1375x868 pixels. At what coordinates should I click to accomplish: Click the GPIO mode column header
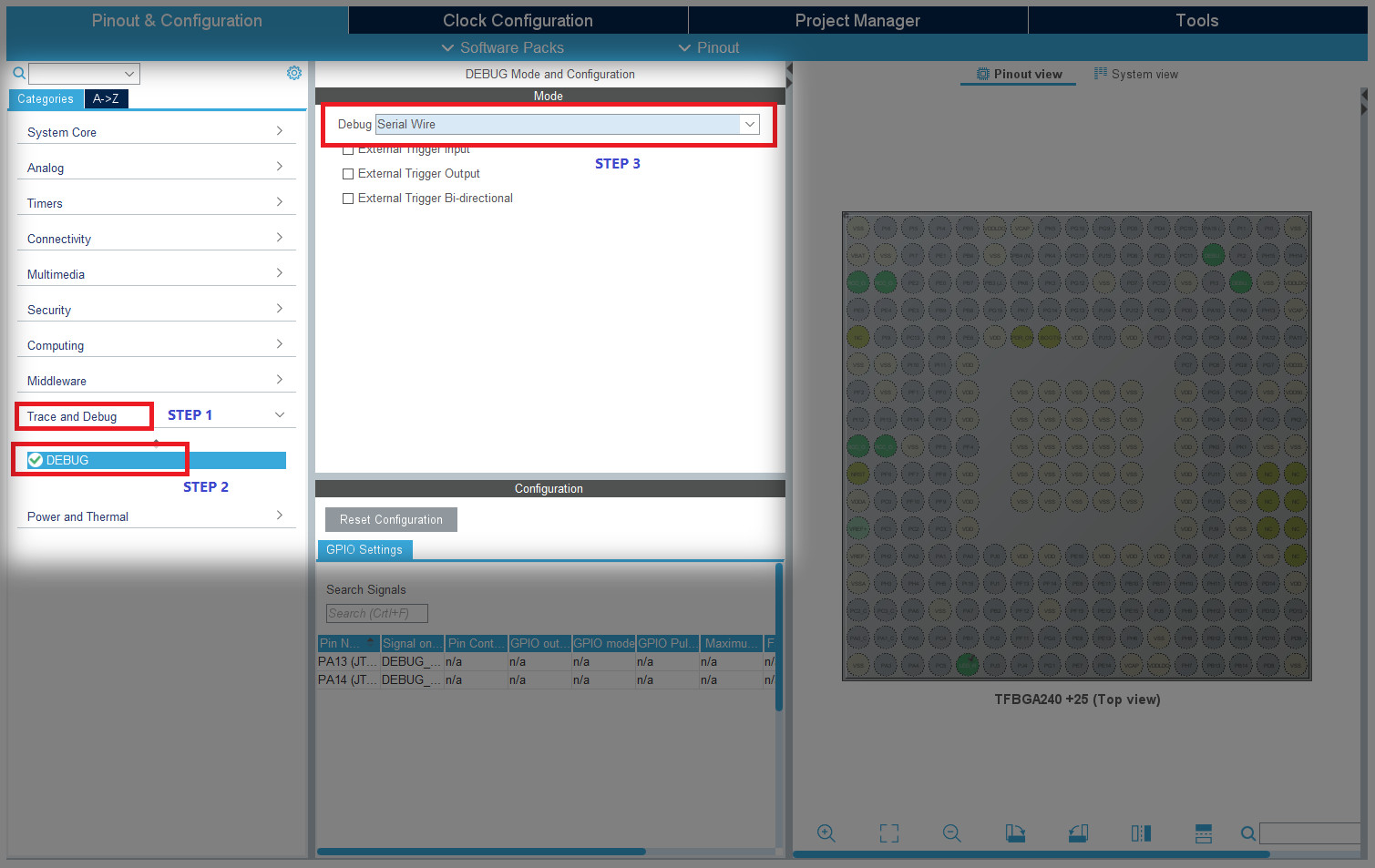pyautogui.click(x=603, y=643)
